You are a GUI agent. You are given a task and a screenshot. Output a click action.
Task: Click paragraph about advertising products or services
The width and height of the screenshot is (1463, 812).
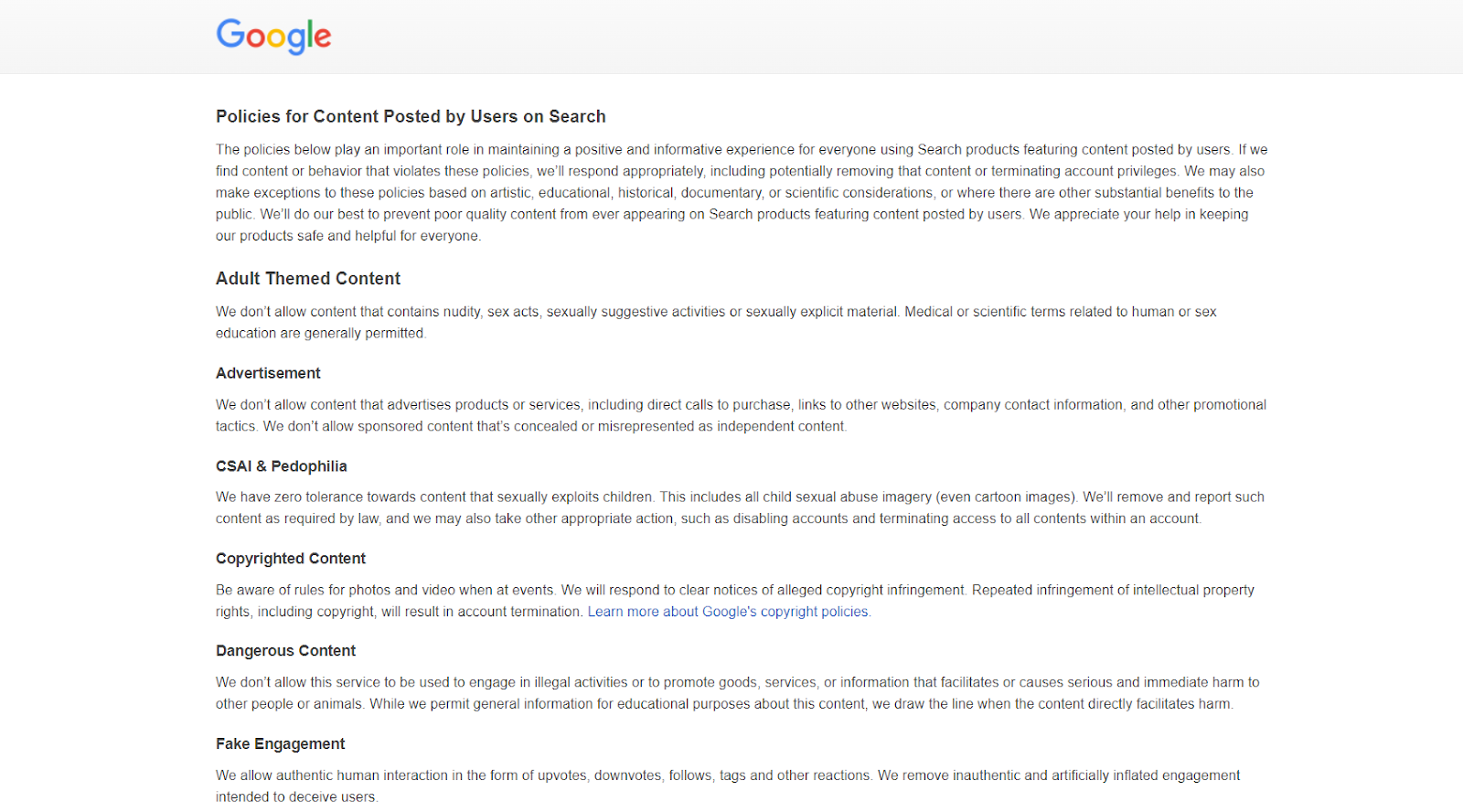click(741, 415)
